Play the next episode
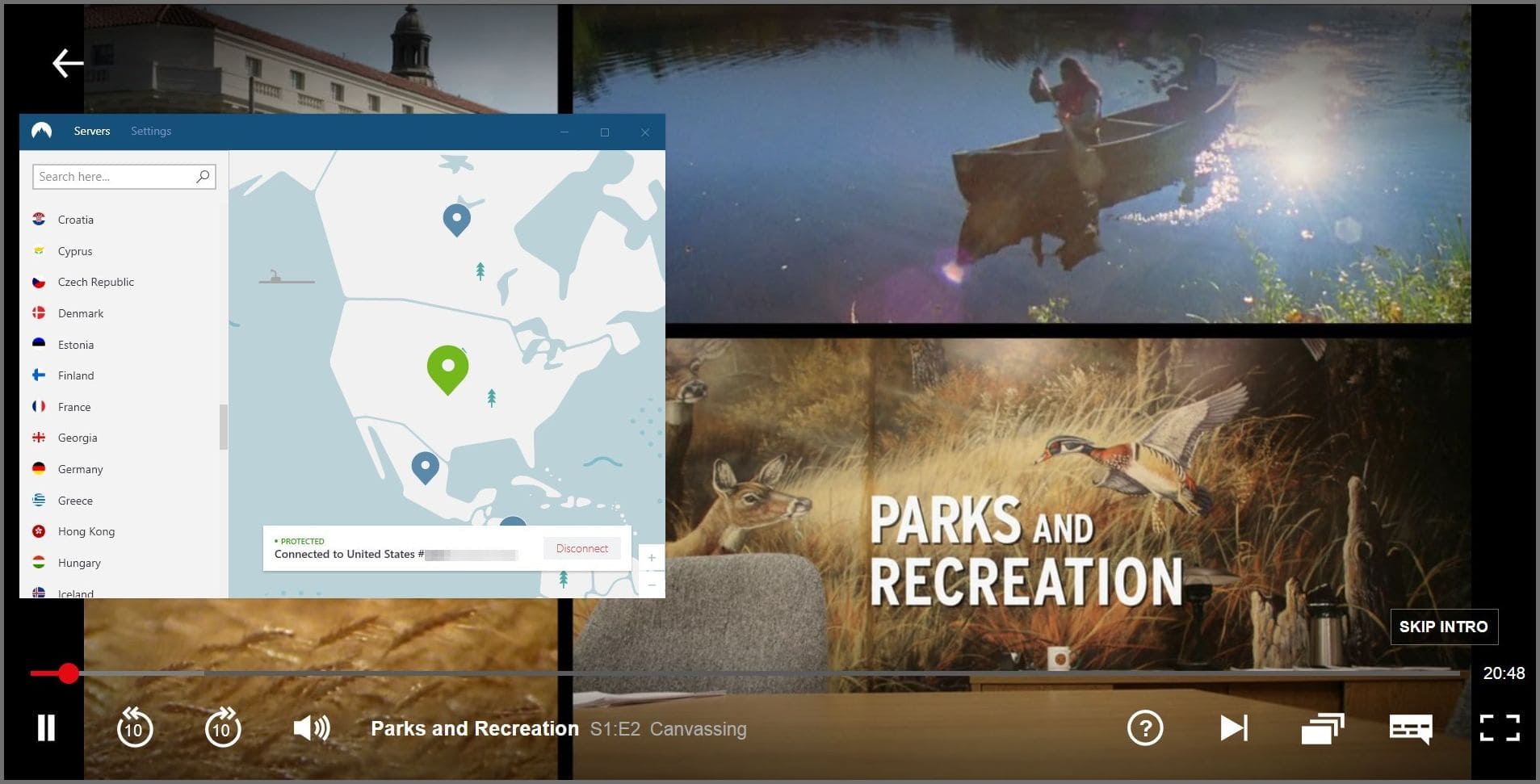Image resolution: width=1540 pixels, height=784 pixels. click(x=1234, y=728)
